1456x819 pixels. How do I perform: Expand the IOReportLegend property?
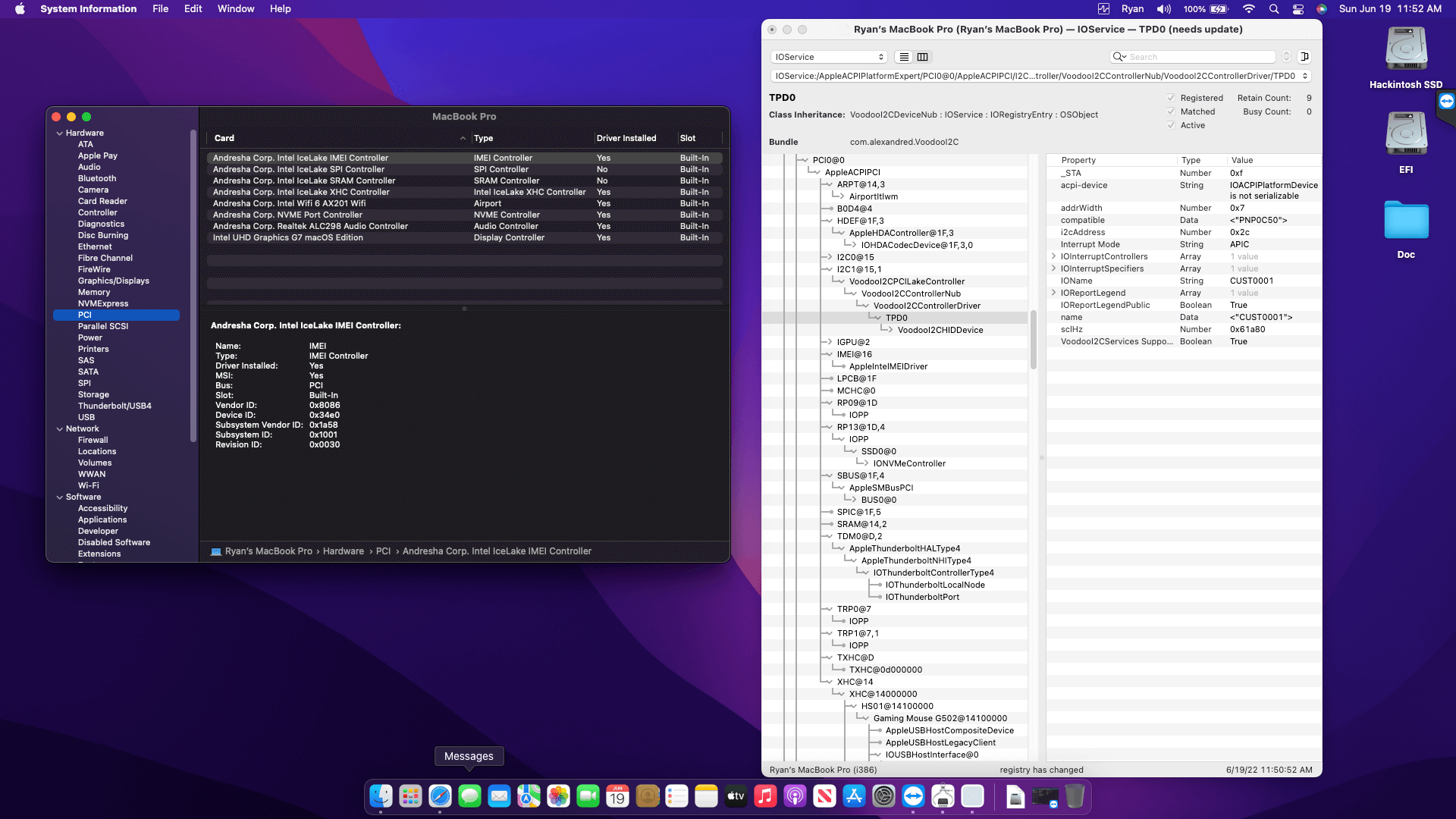click(1053, 293)
